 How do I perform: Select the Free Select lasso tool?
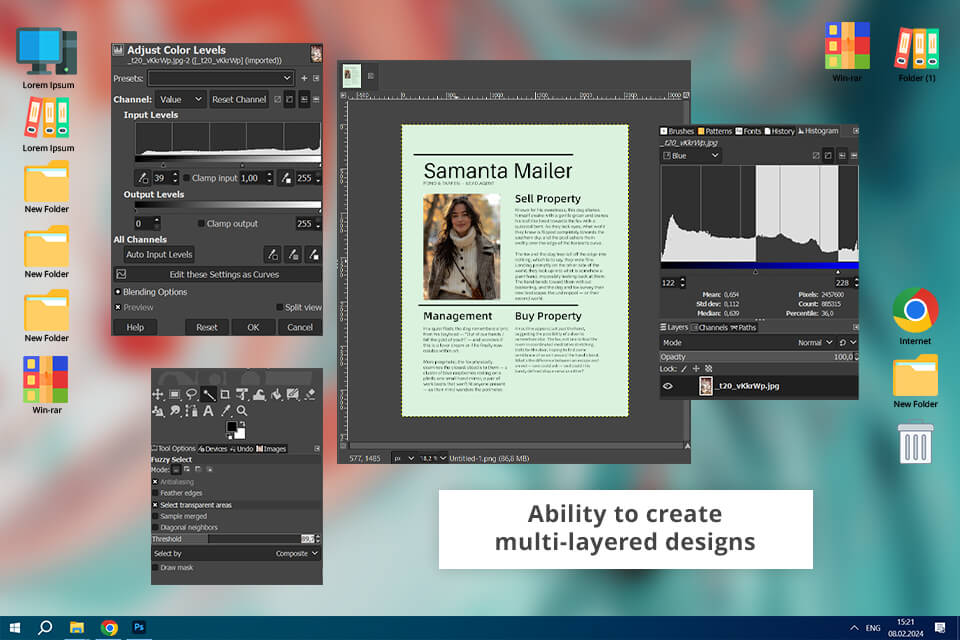[x=191, y=394]
